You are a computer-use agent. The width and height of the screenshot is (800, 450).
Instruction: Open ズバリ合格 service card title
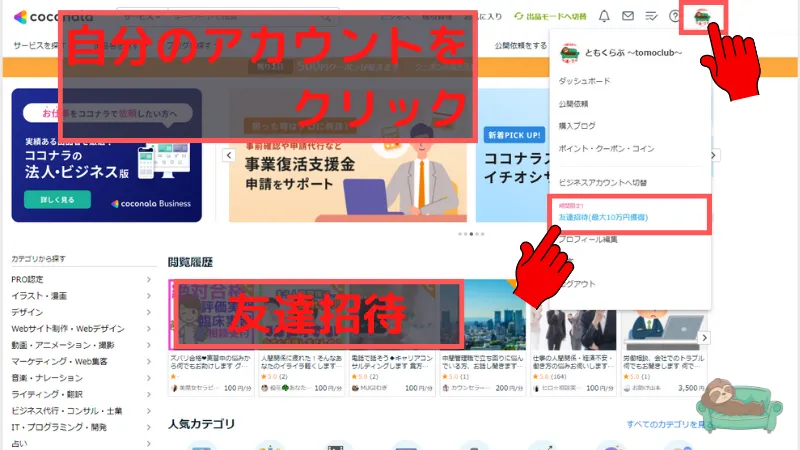pyautogui.click(x=210, y=362)
